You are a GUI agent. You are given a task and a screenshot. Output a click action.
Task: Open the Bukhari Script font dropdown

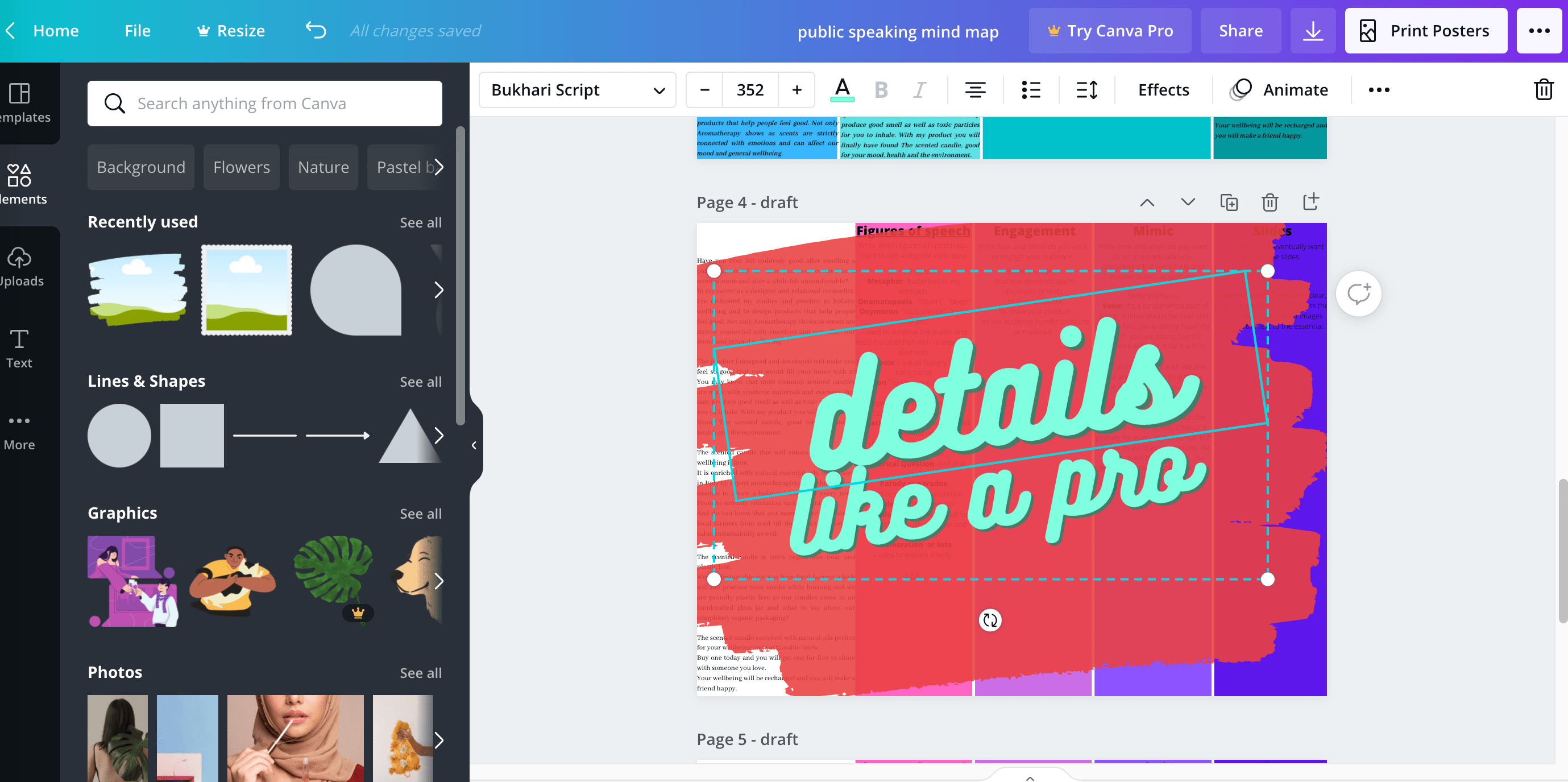576,89
